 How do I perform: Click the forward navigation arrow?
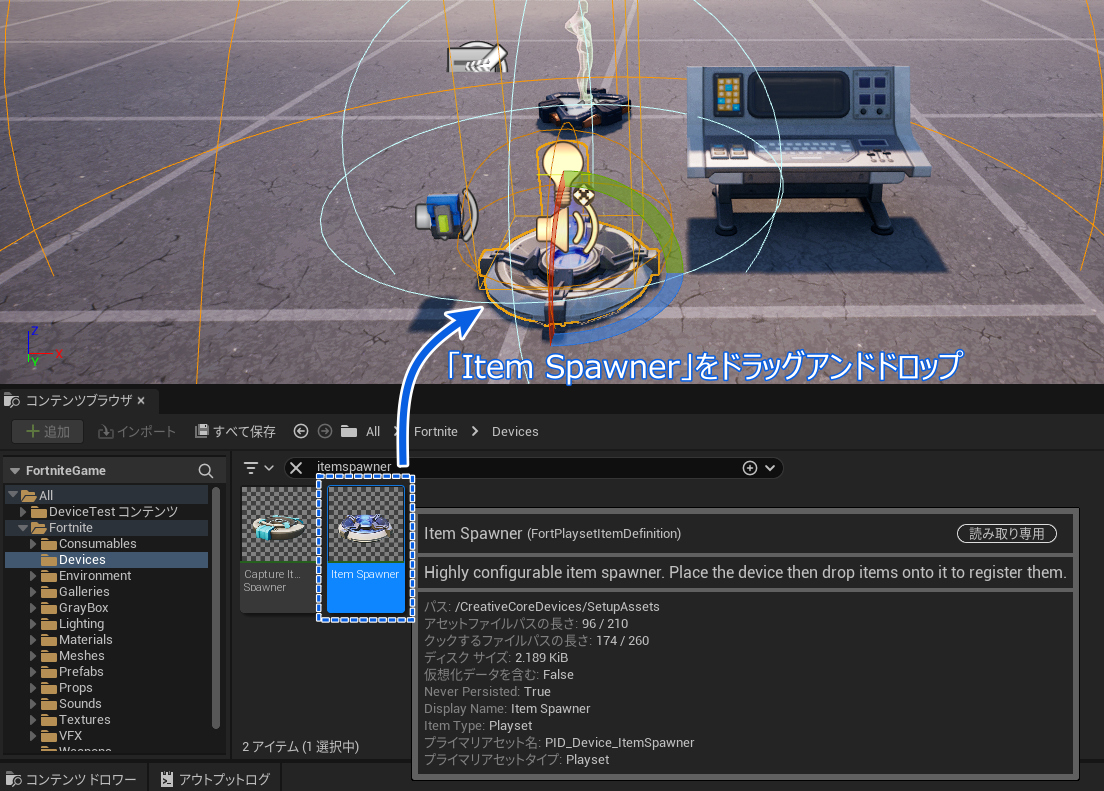coord(321,431)
